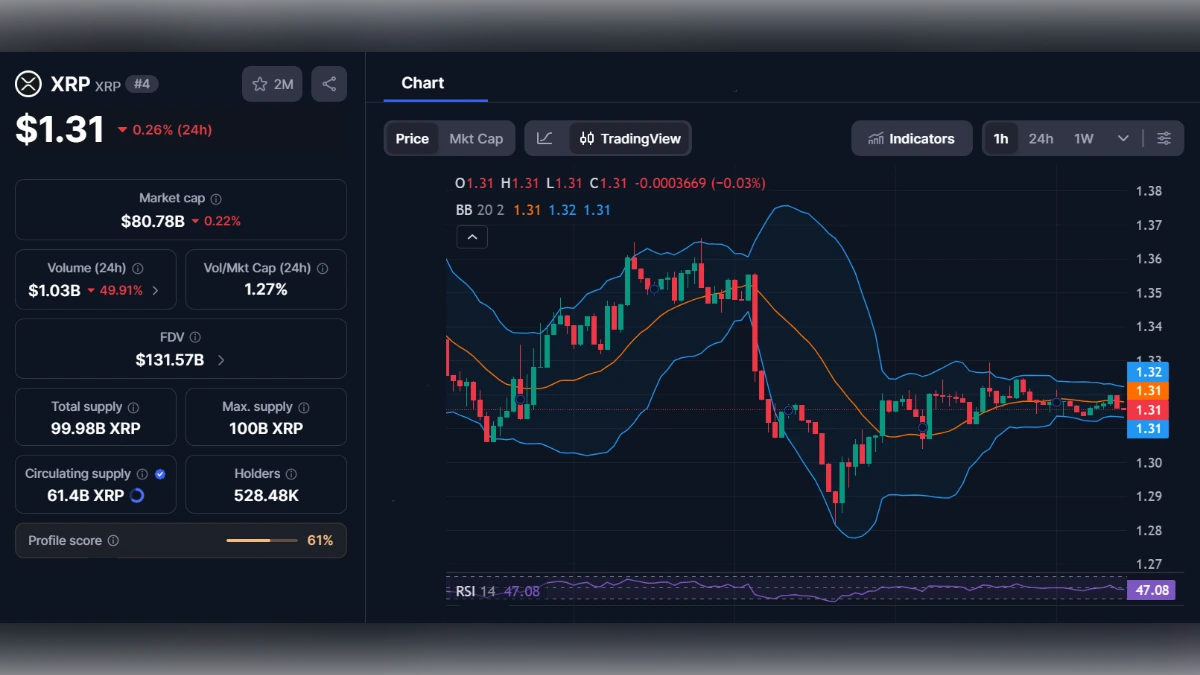Select the TradingView candlestick chart icon

point(589,138)
